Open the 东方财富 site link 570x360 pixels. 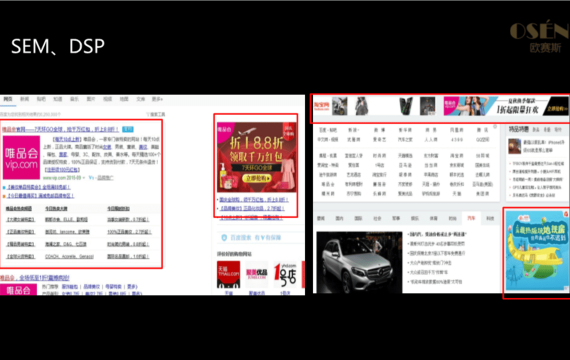431,156
